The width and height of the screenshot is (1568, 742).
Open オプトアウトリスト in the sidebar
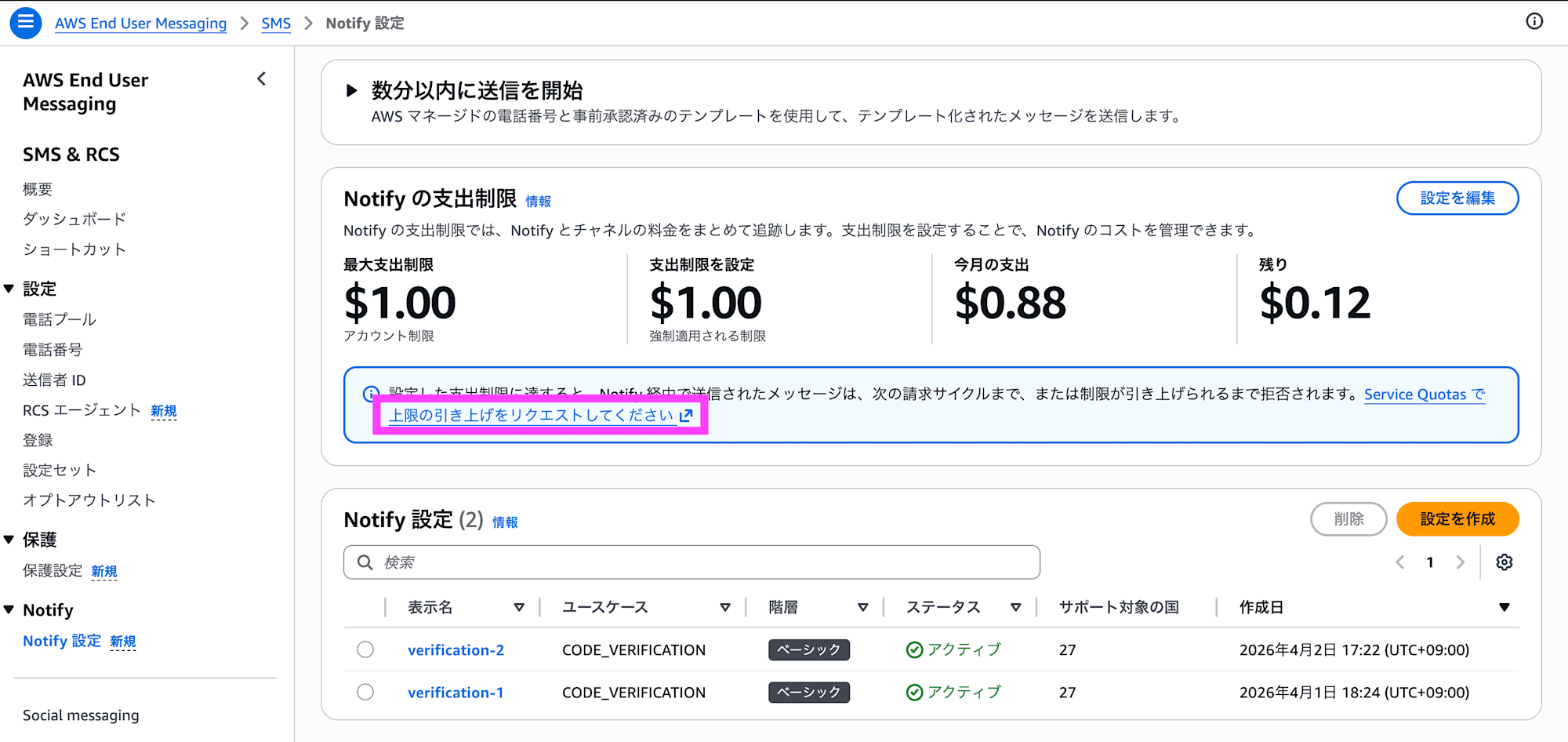tap(89, 500)
